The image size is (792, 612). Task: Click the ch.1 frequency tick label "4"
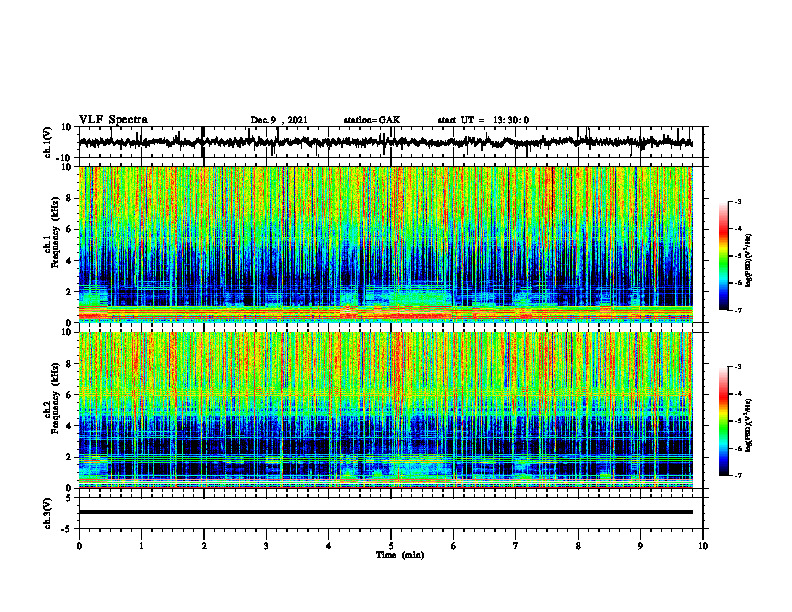click(x=69, y=261)
